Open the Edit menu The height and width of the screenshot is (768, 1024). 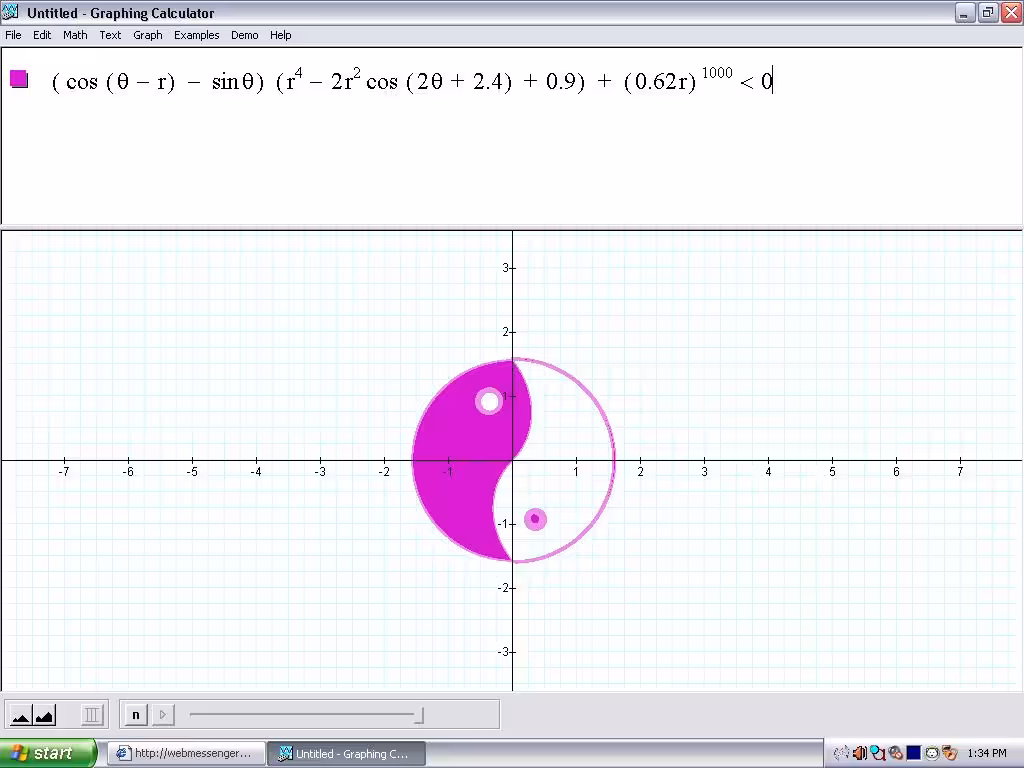pyautogui.click(x=42, y=35)
